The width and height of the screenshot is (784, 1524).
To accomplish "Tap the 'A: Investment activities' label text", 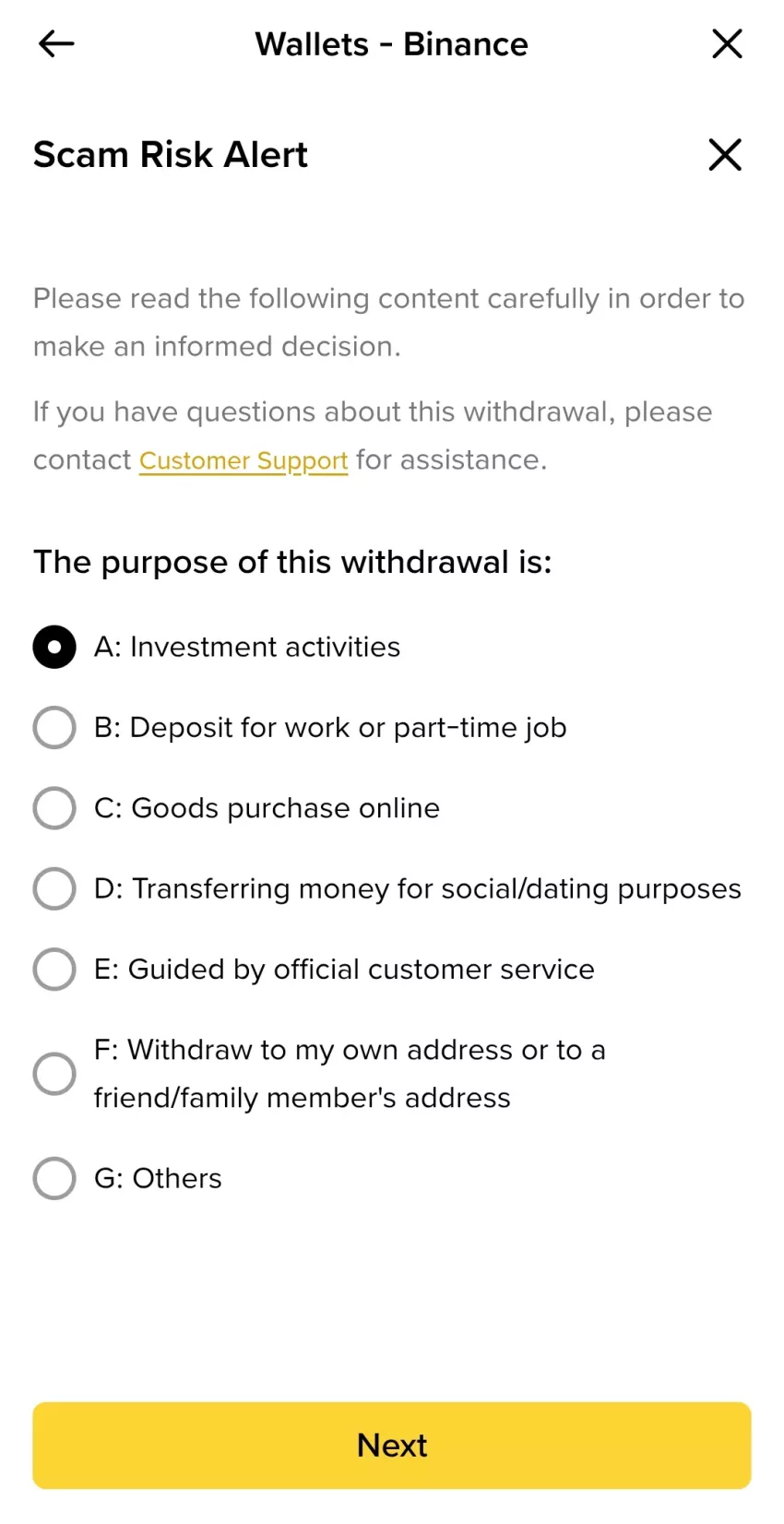I will [x=247, y=647].
